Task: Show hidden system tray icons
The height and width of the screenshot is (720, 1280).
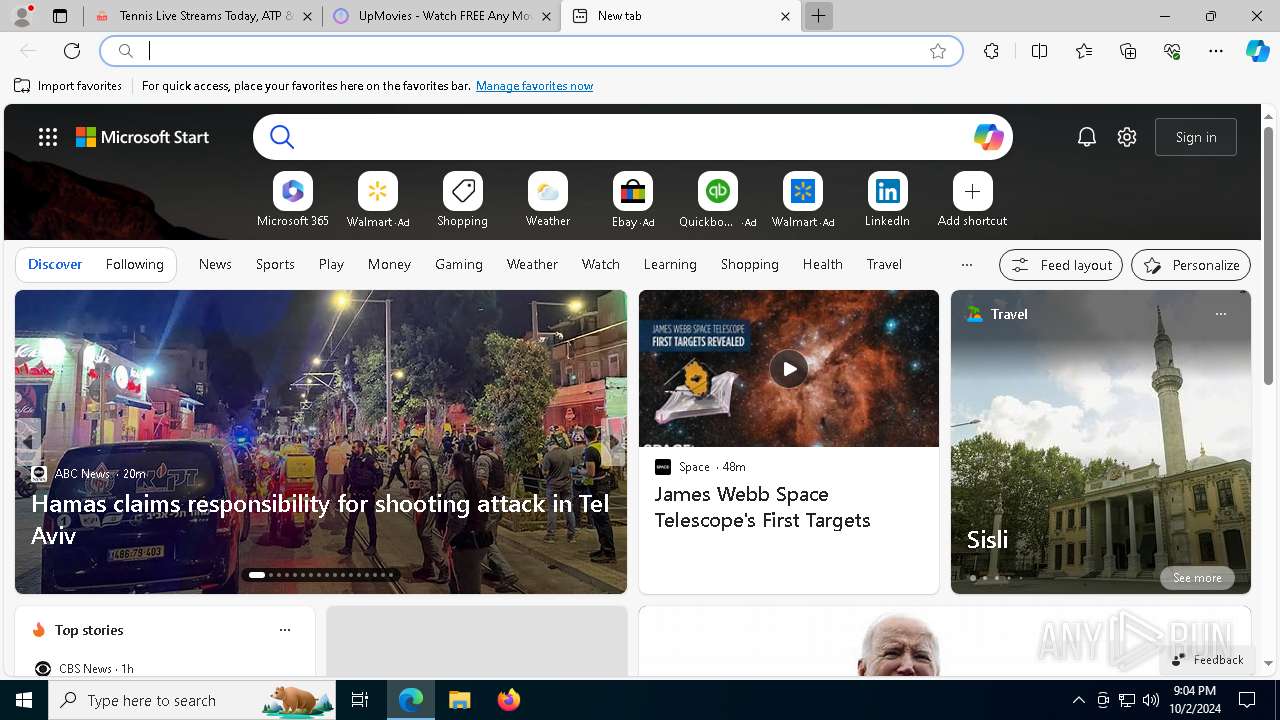Action: click(1078, 700)
